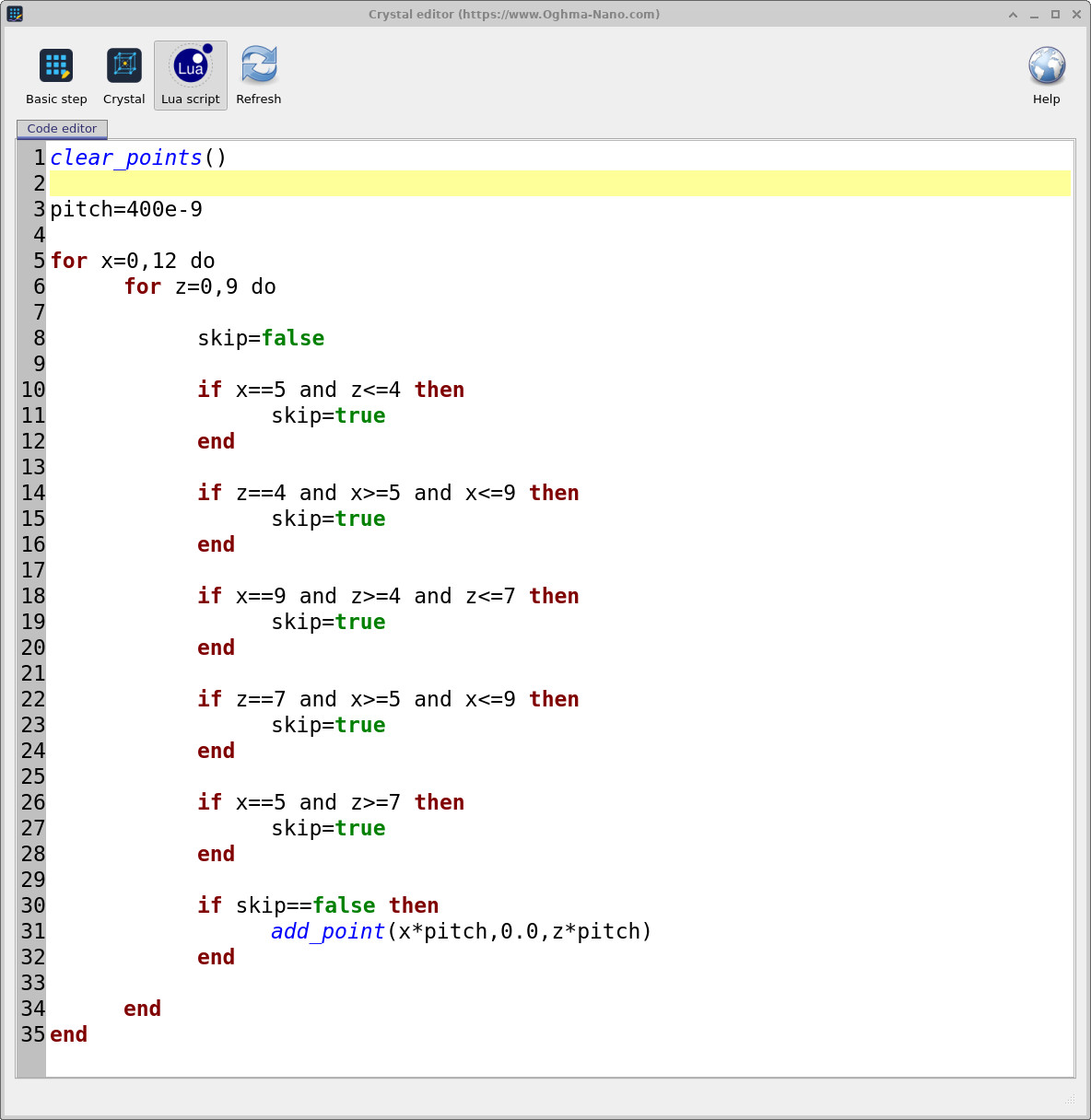Click the 'end' on line 12
This screenshot has width=1091, height=1120.
(216, 441)
